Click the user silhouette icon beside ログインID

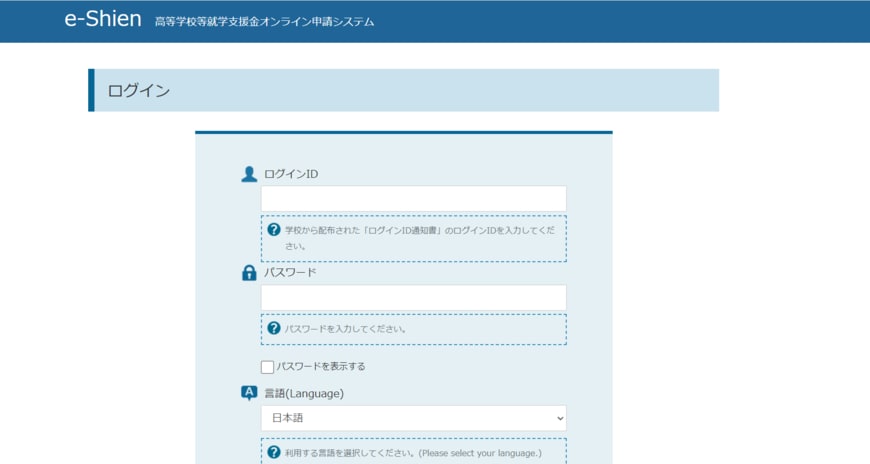pos(249,174)
